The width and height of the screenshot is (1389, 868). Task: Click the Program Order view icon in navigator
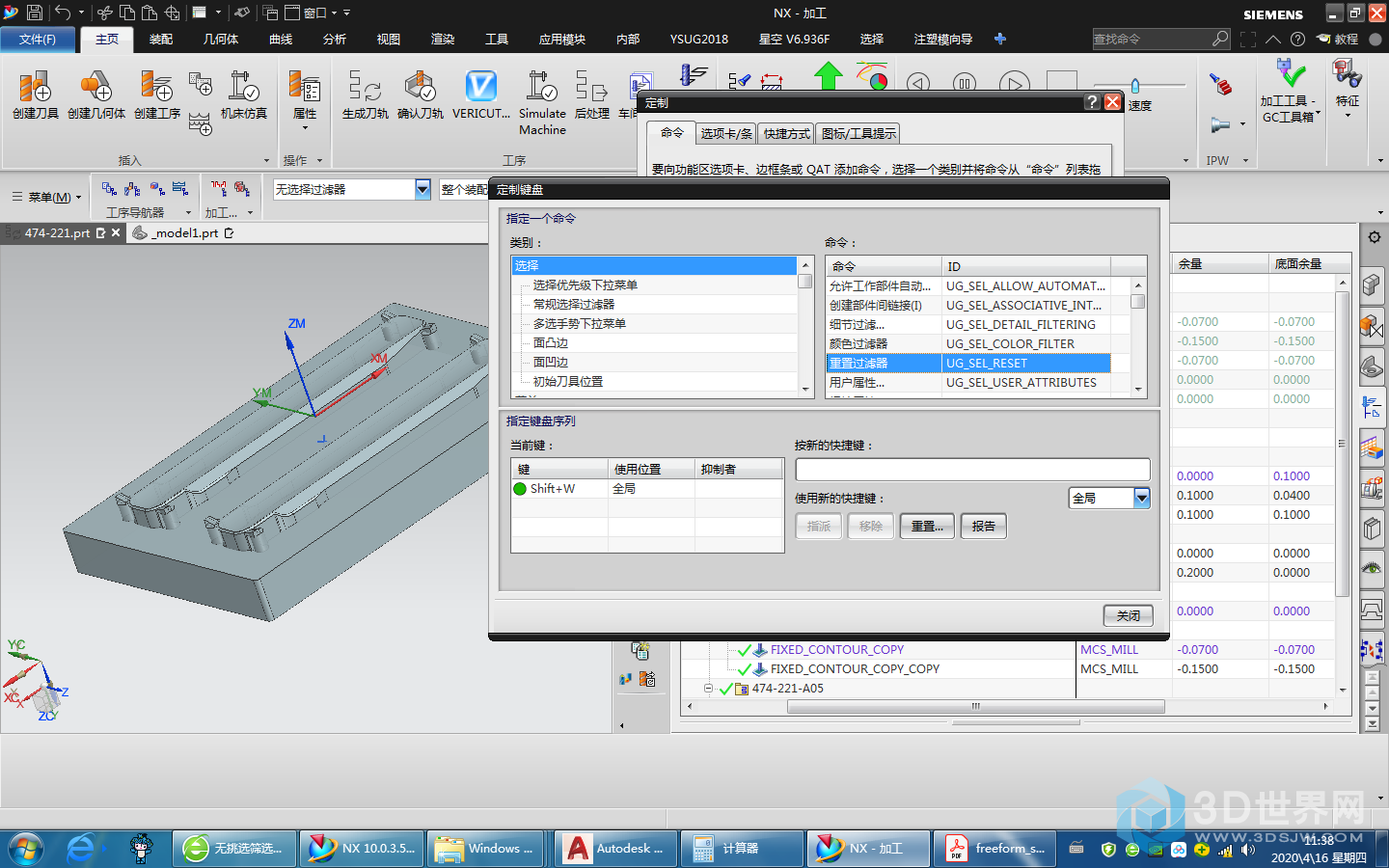coord(109,188)
